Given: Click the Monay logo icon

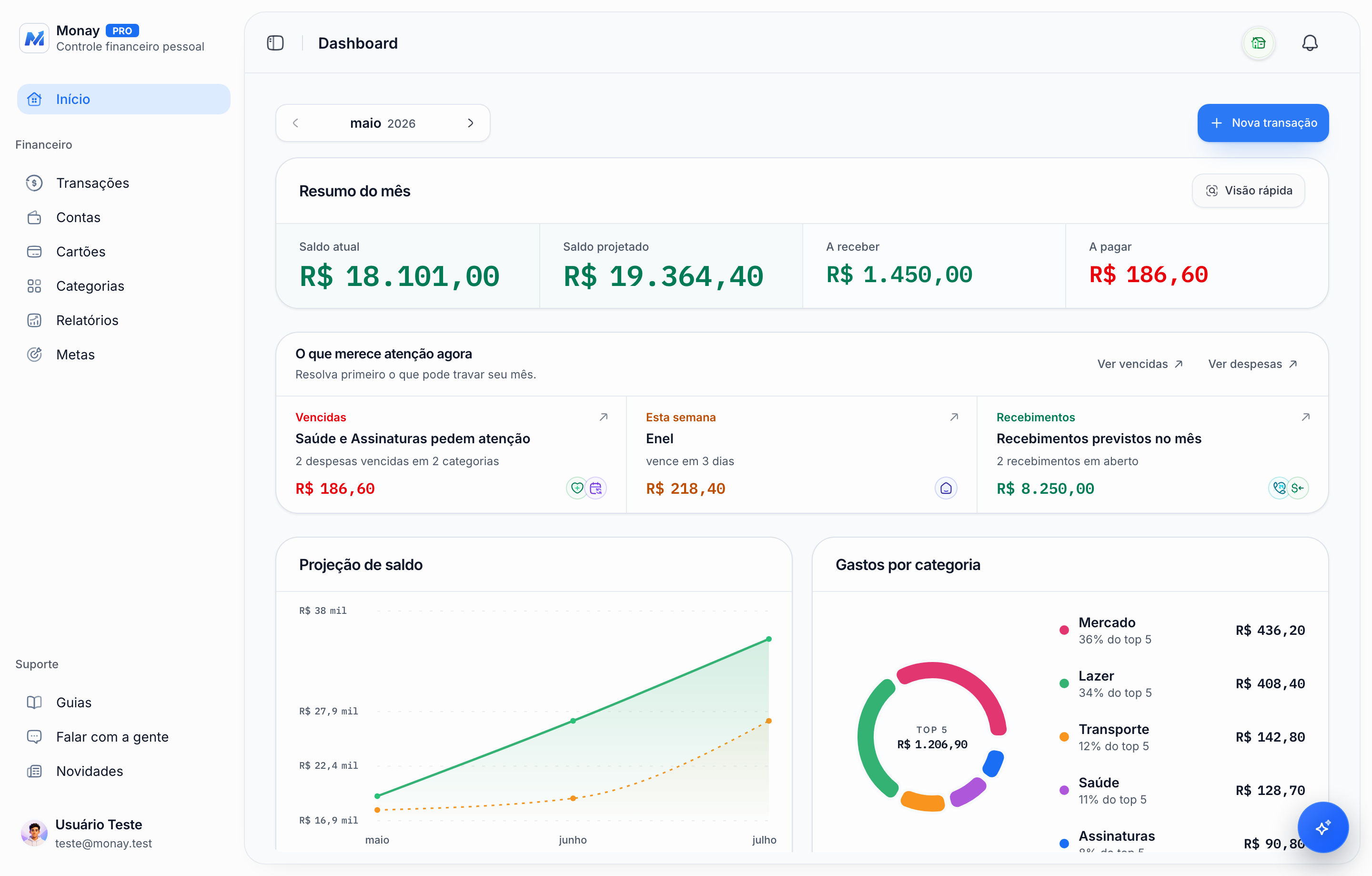Looking at the screenshot, I should tap(34, 38).
